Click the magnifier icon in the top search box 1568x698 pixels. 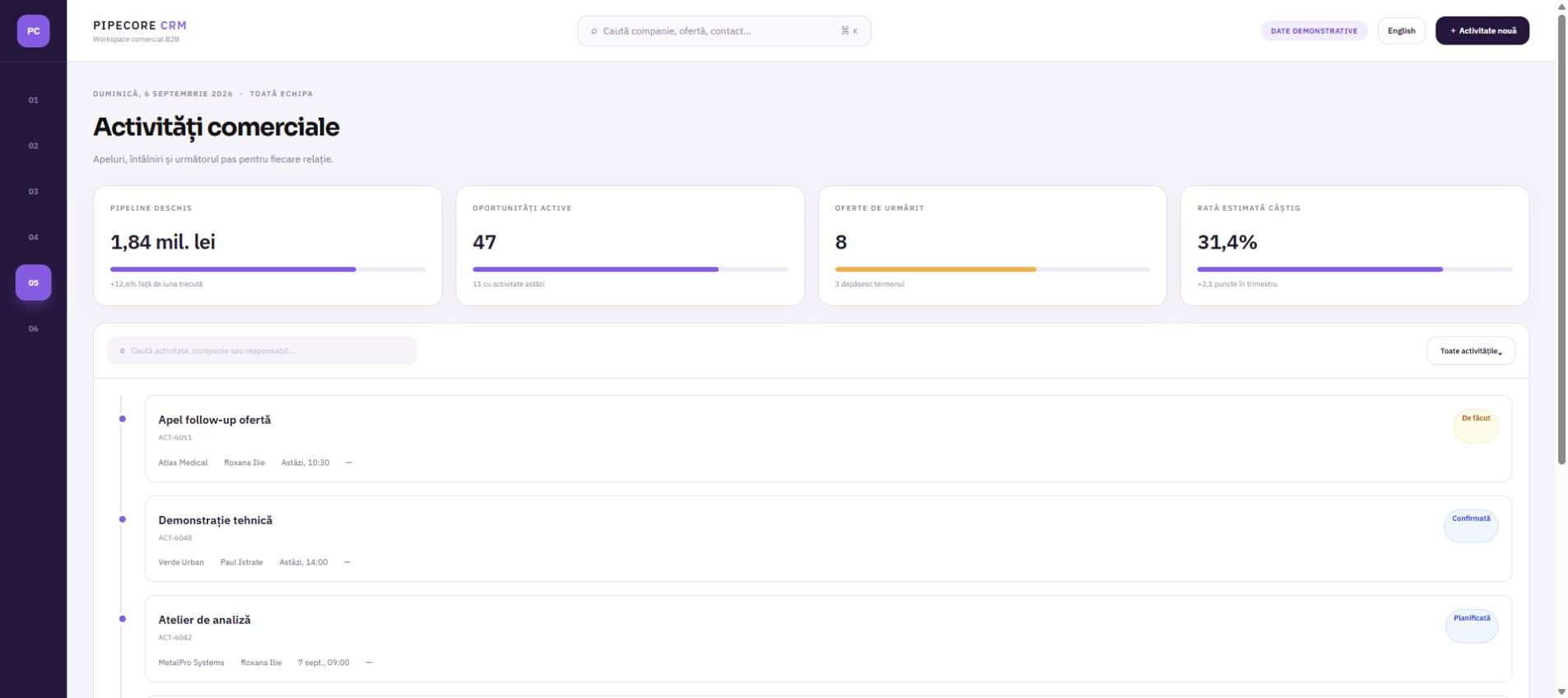[x=593, y=31]
